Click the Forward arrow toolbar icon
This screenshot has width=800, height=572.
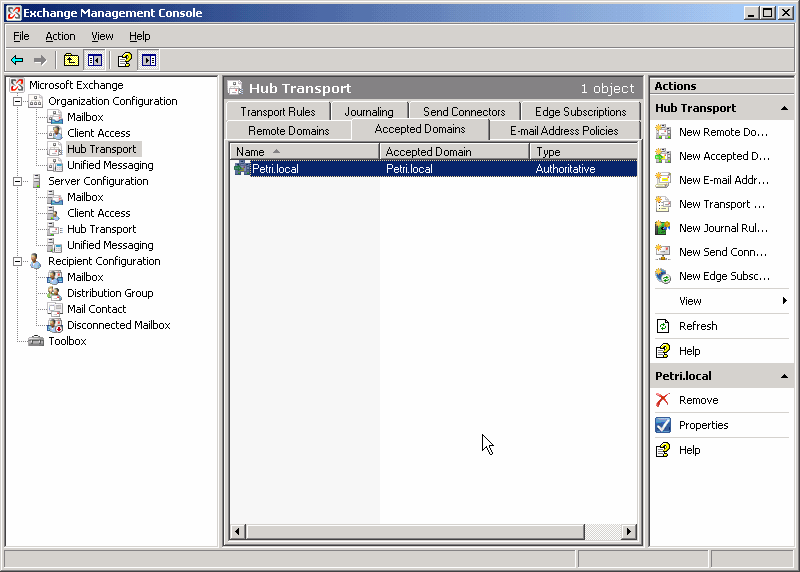[40, 60]
